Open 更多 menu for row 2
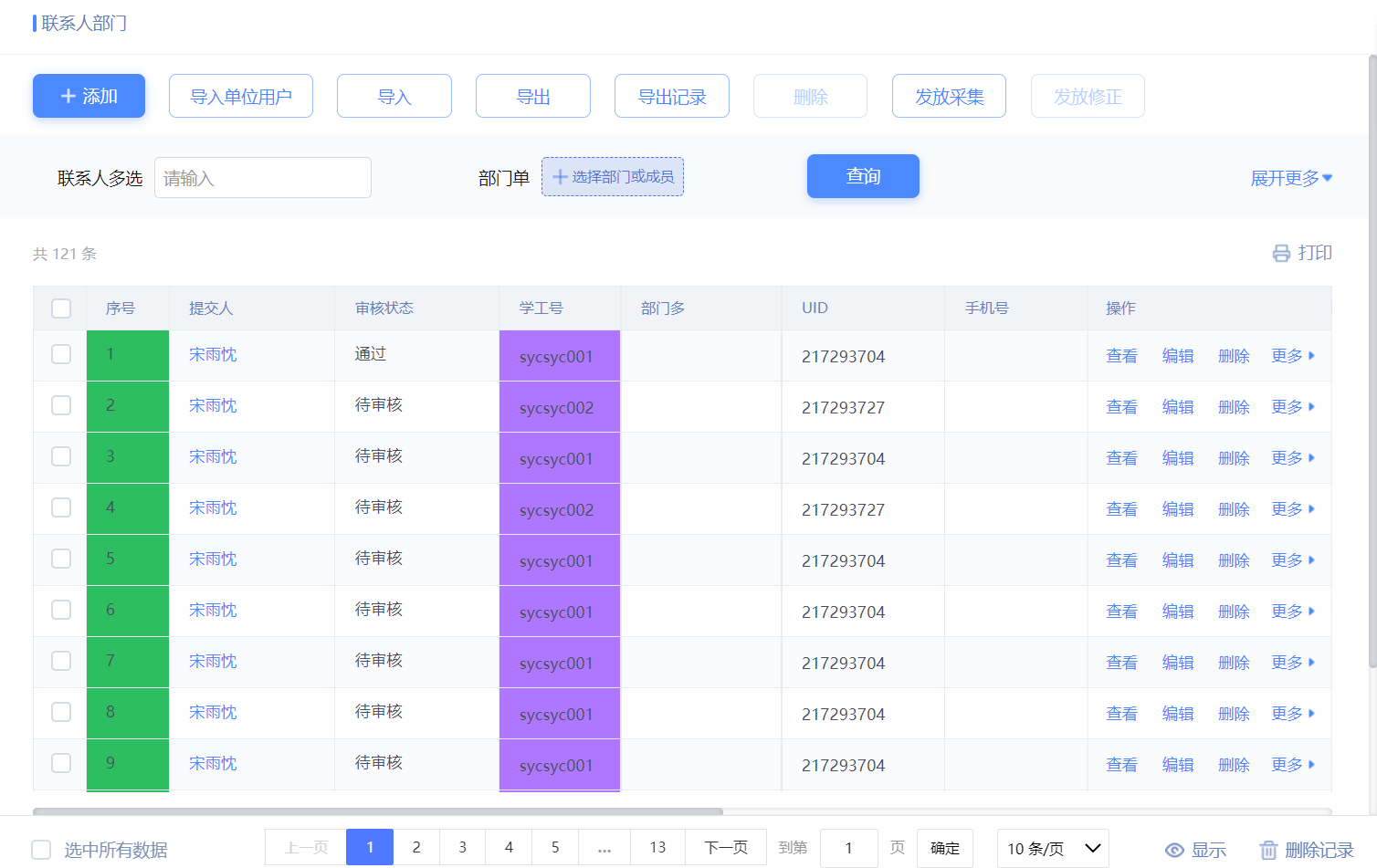 point(1293,407)
